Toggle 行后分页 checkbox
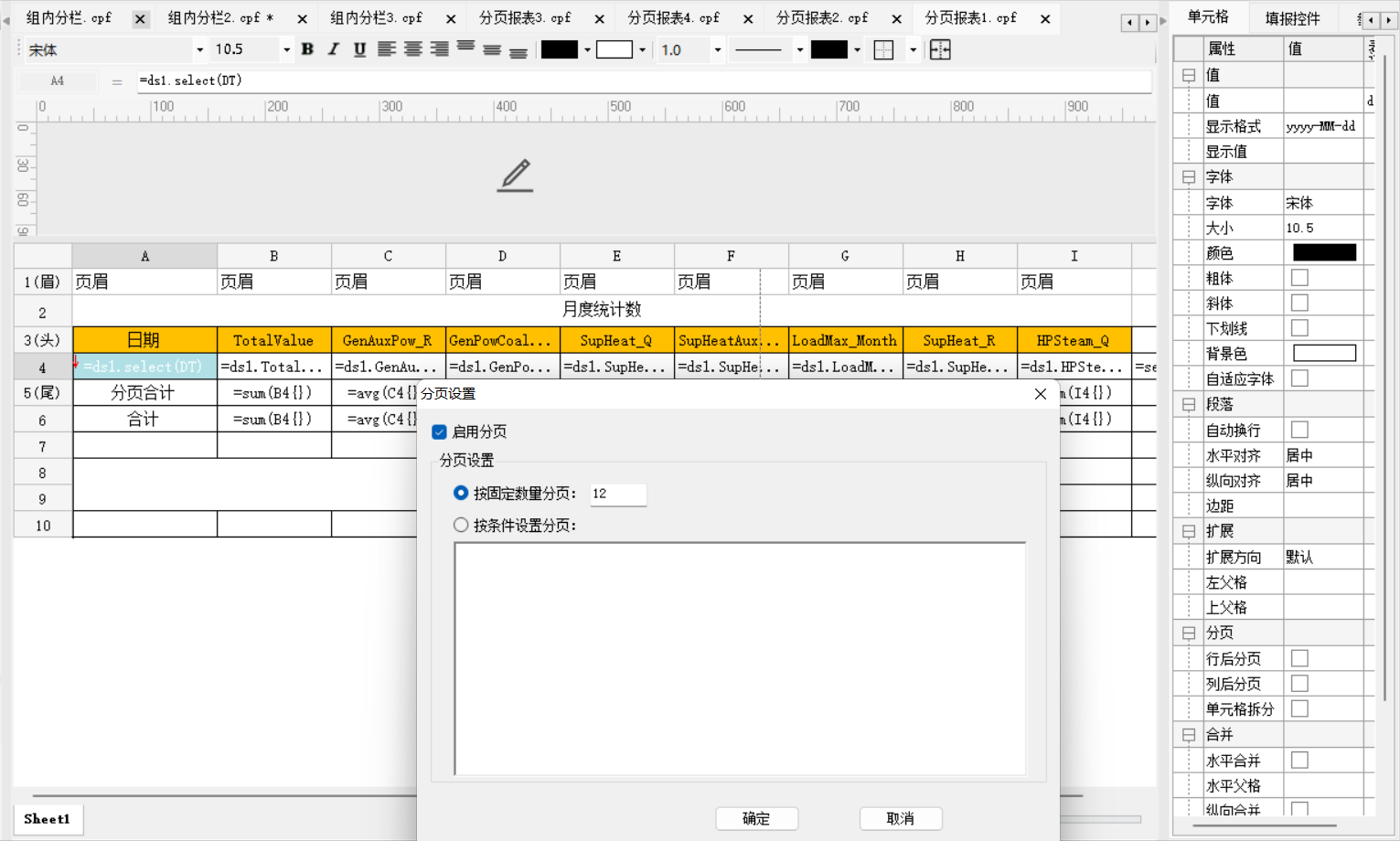Screen dimensions: 1400x841 pos(1299,658)
